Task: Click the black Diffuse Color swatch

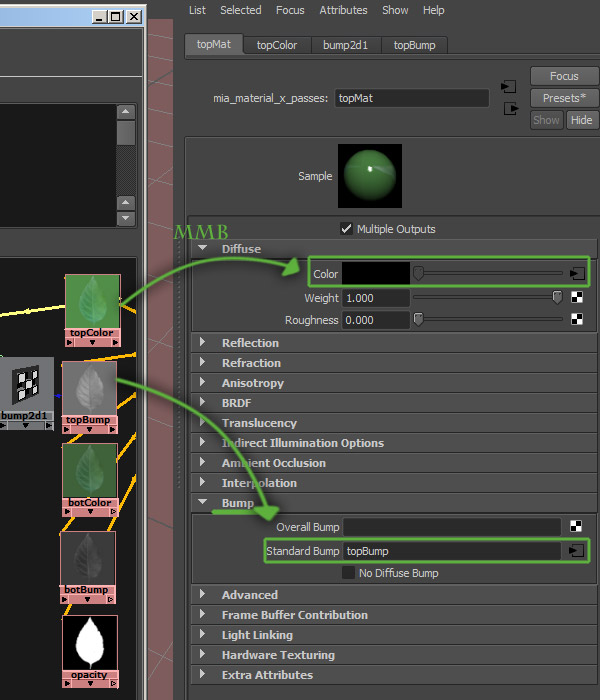Action: (376, 274)
